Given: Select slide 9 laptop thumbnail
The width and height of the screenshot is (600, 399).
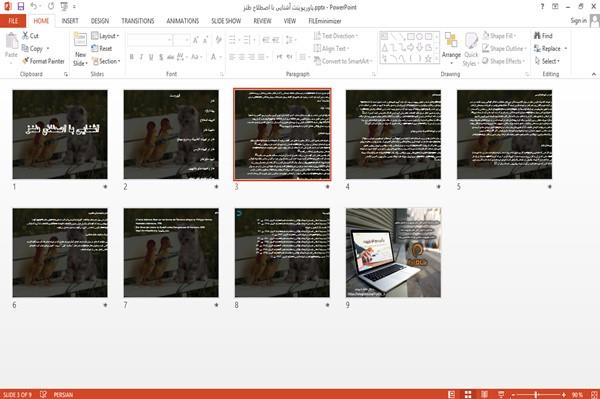Looking at the screenshot, I should [393, 252].
